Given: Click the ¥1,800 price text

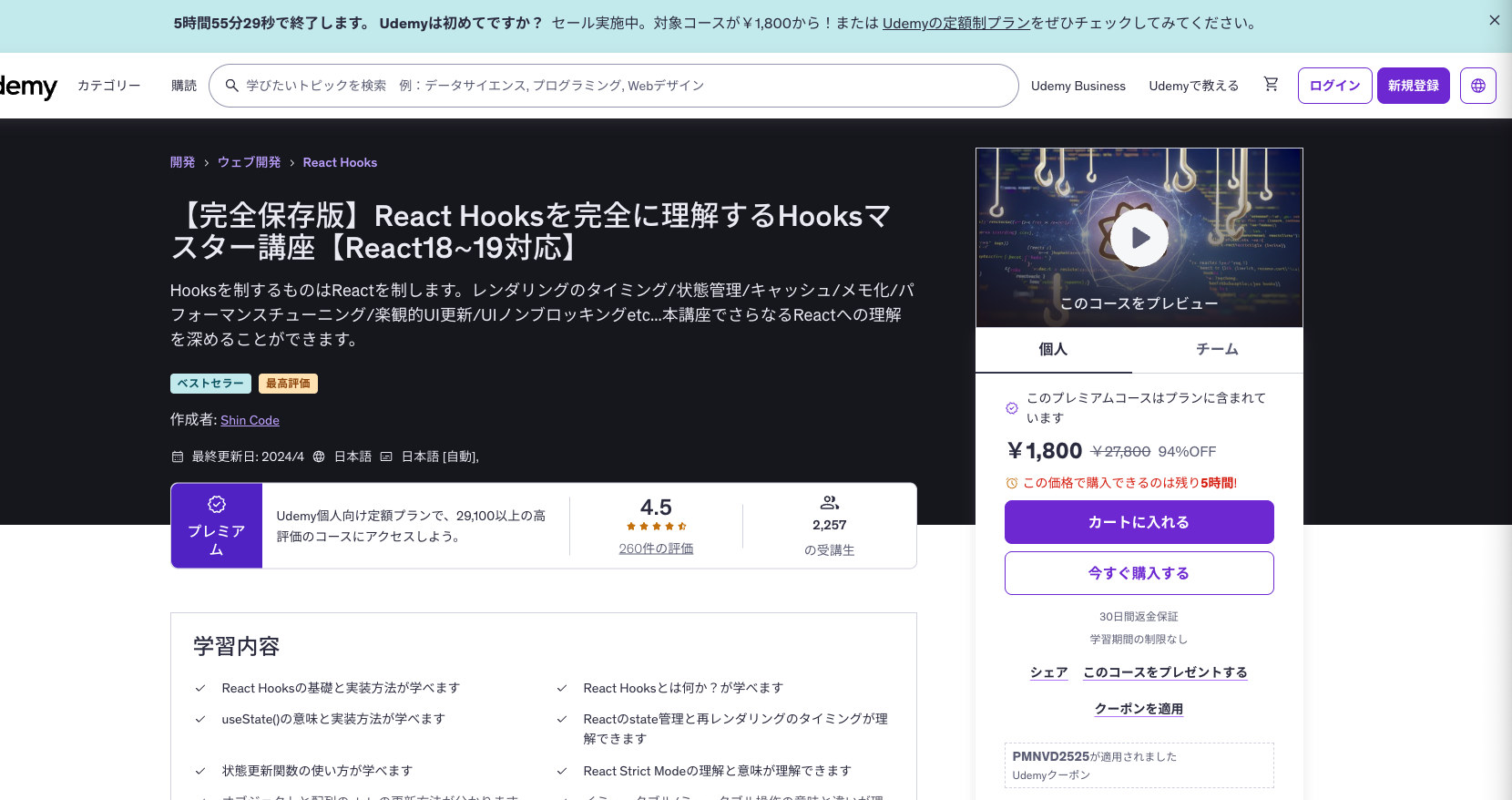Looking at the screenshot, I should point(1044,451).
